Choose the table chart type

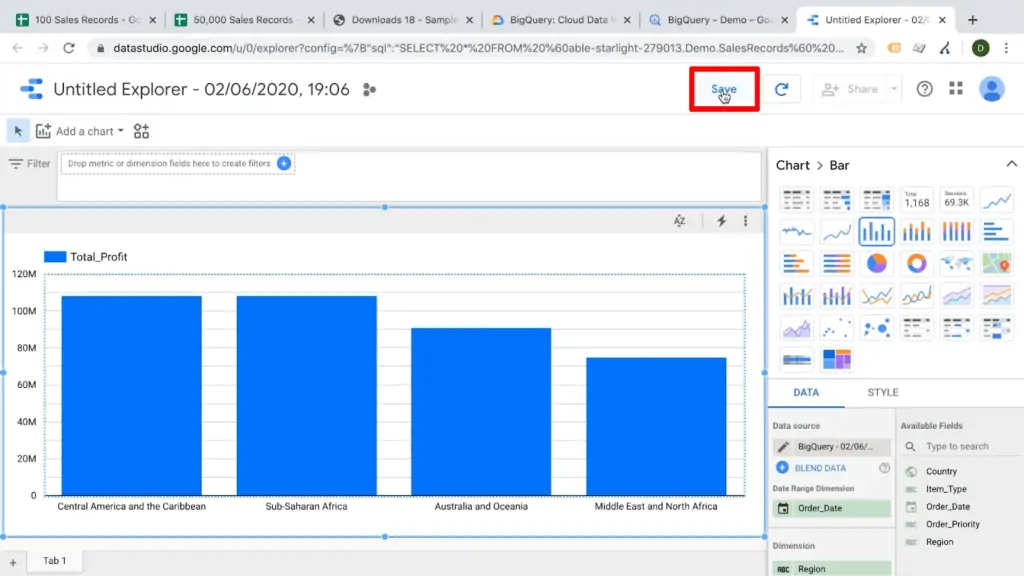tap(797, 198)
